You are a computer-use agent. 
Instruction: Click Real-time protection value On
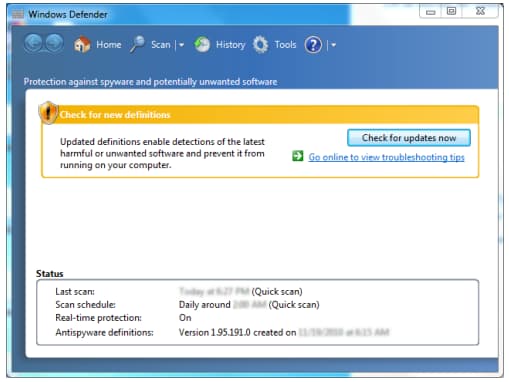[185, 318]
